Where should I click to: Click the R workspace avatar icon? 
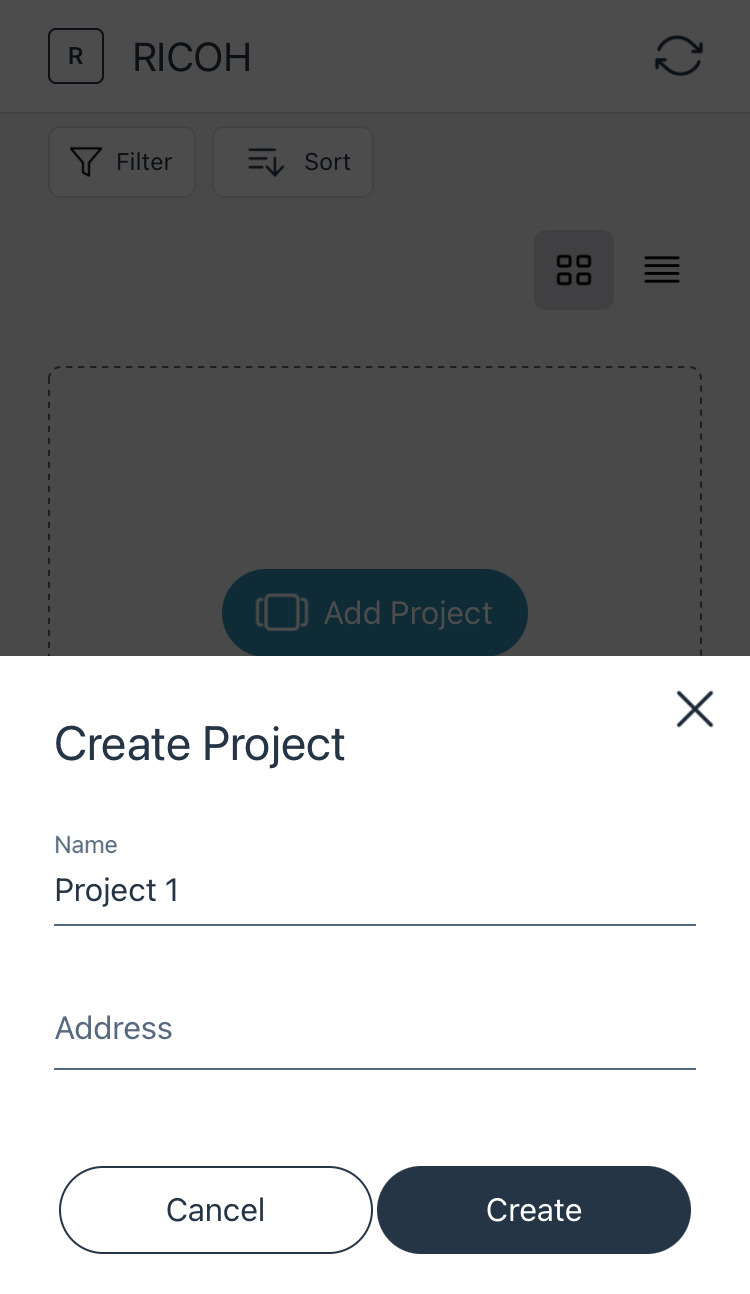click(x=76, y=56)
